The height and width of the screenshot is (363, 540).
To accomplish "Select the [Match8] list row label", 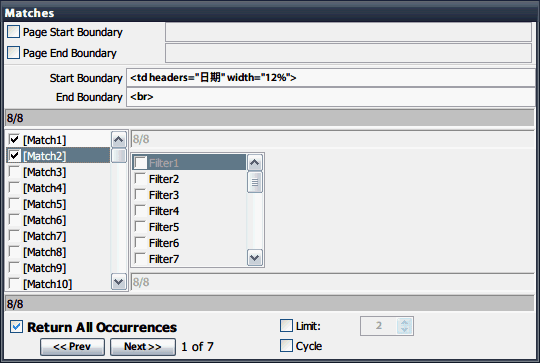I will 44,252.
